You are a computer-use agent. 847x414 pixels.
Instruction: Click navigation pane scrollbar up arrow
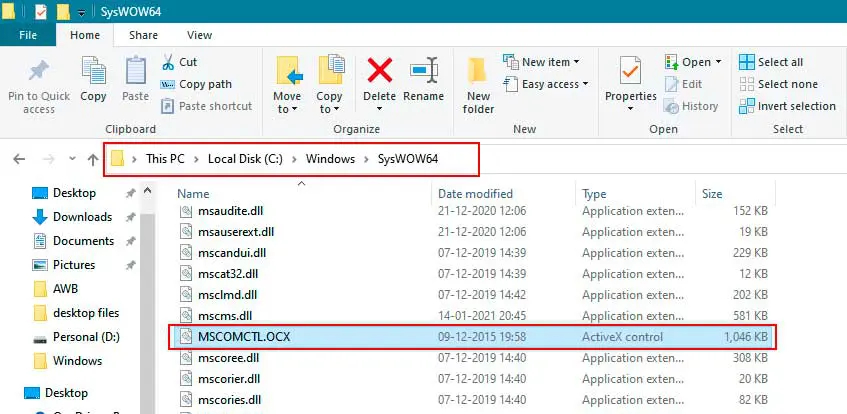[x=147, y=191]
